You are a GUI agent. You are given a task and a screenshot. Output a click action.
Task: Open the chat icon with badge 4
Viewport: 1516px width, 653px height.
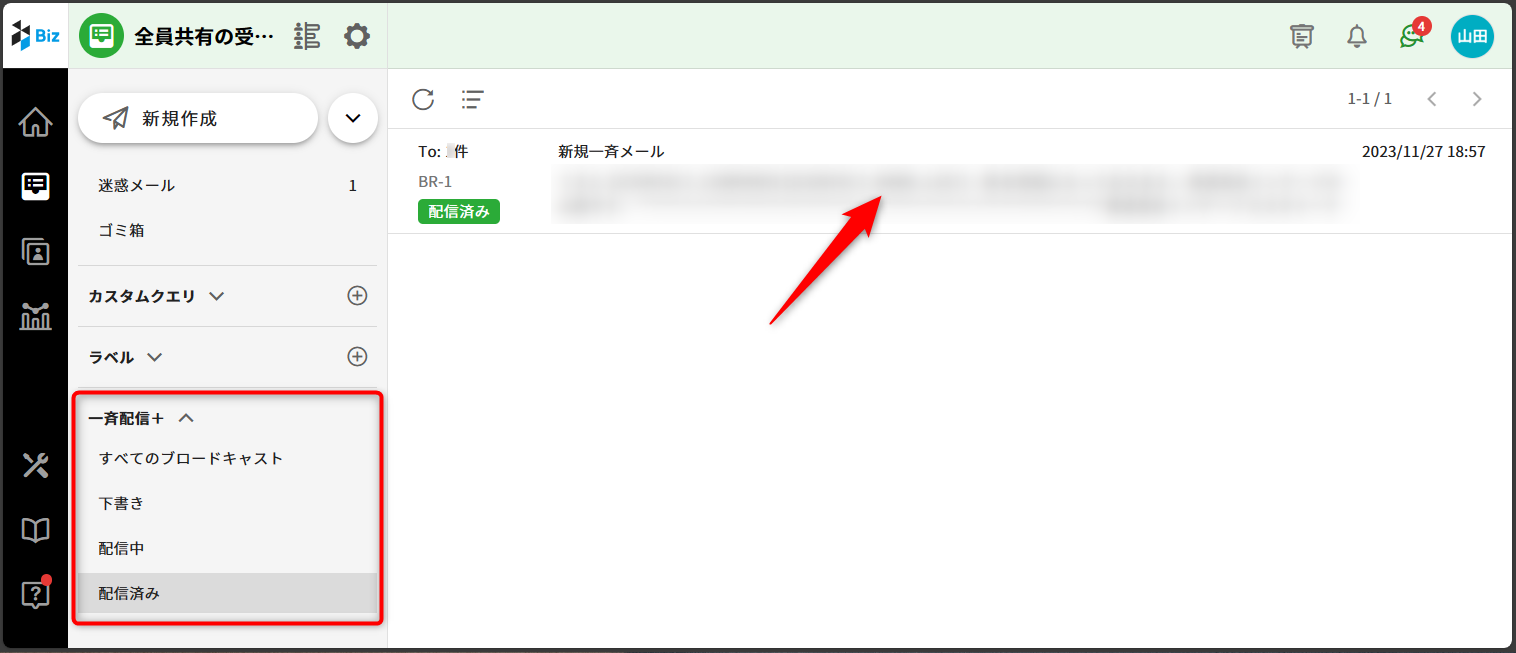(x=1411, y=37)
